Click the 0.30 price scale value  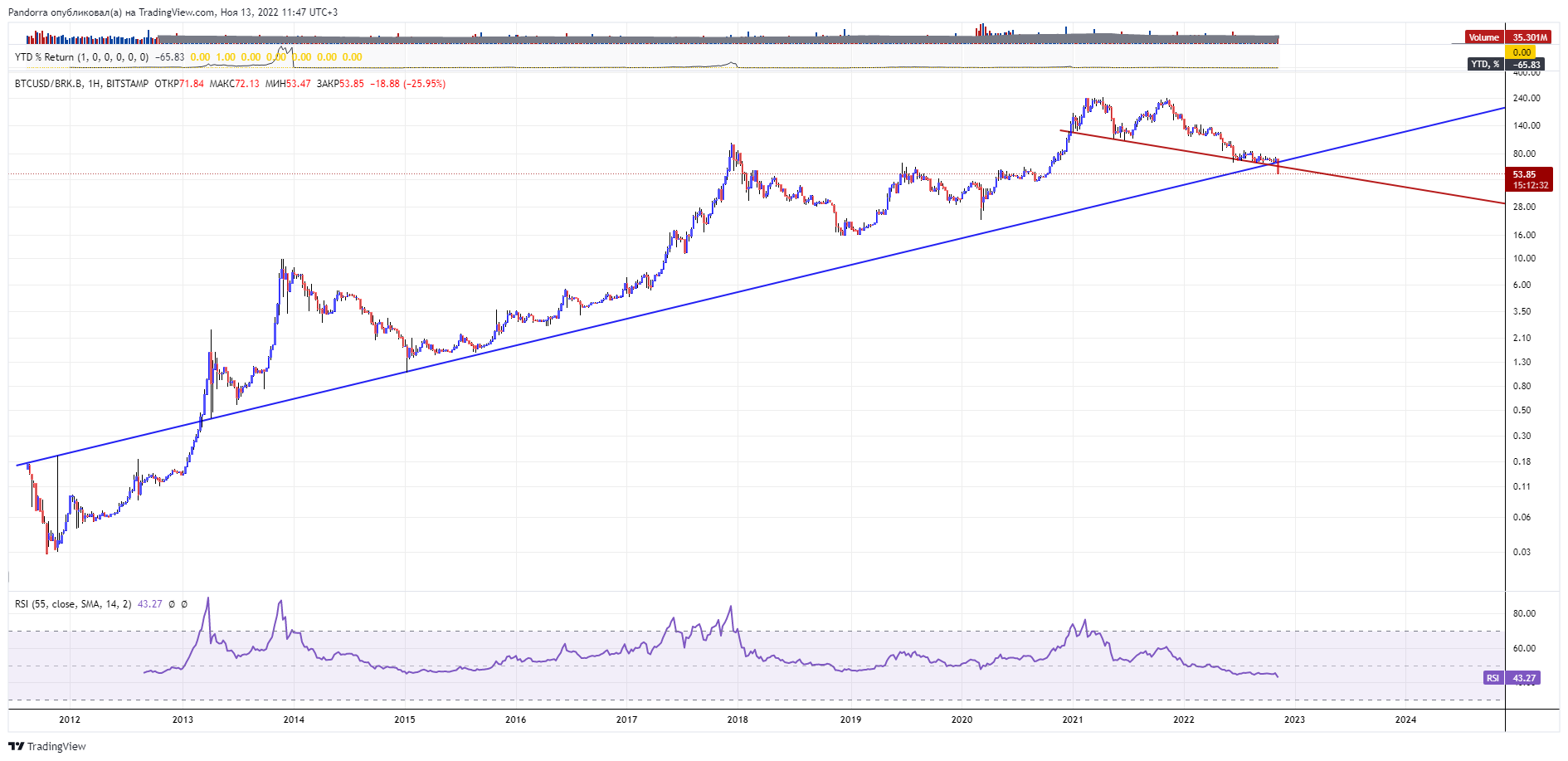(x=1522, y=436)
